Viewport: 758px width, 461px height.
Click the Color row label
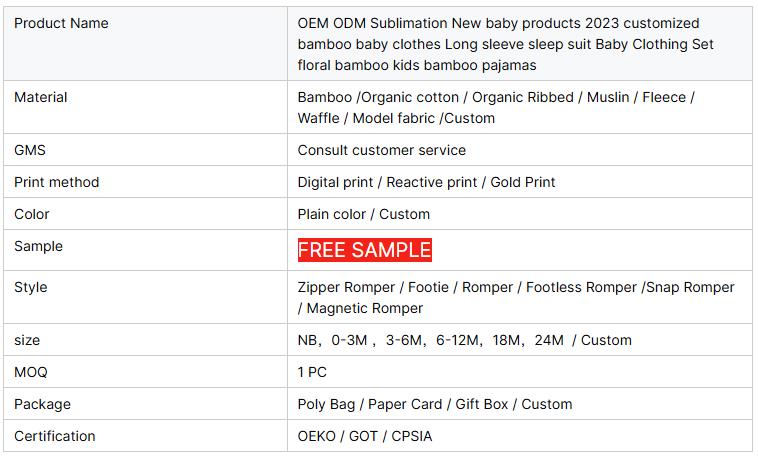click(x=32, y=214)
